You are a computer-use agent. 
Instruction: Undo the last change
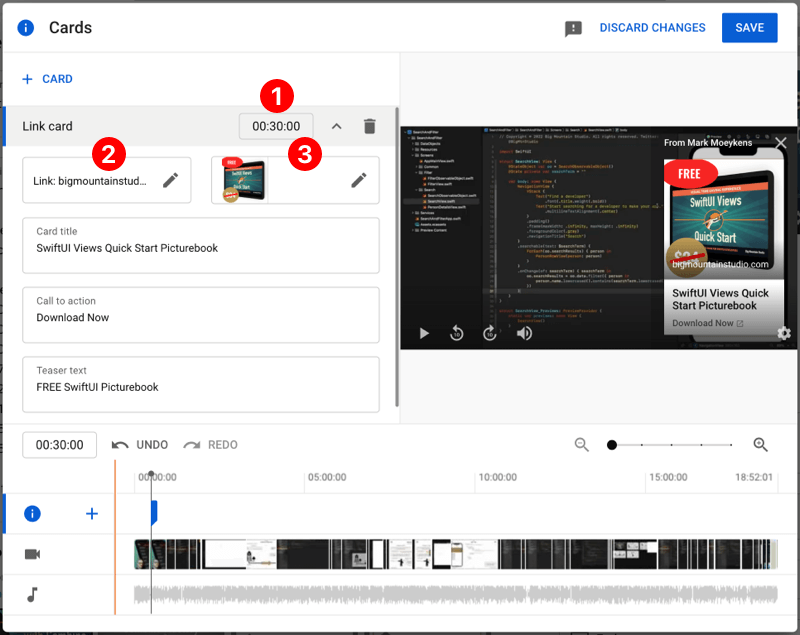pos(140,445)
